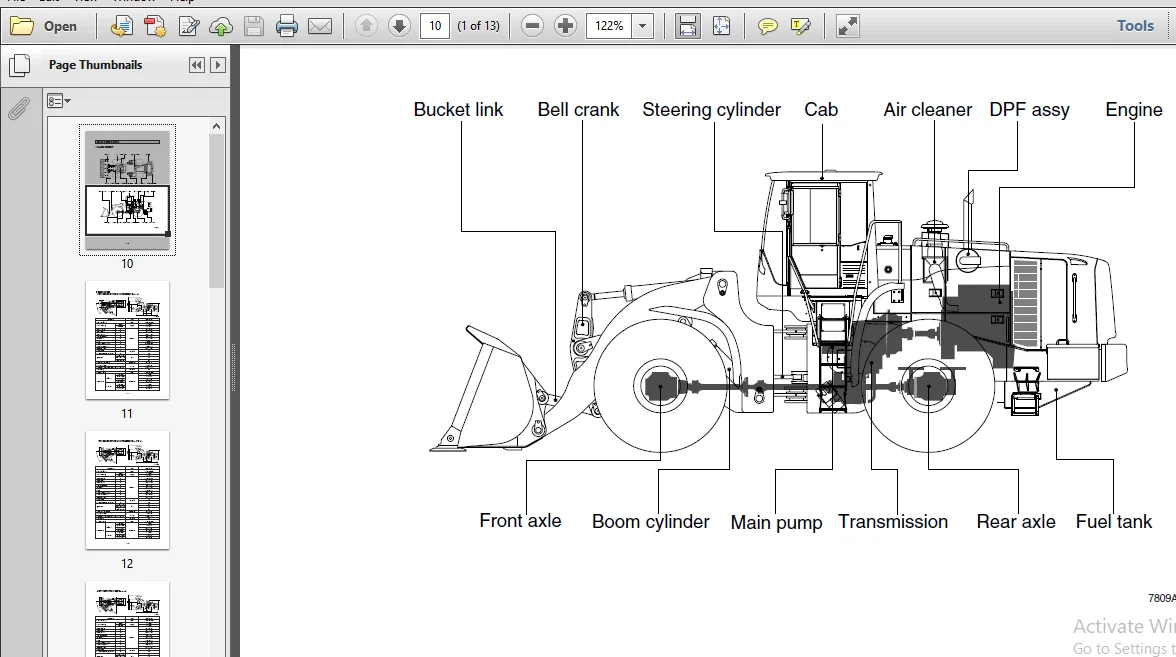Open the attachments paperclip panel

[x=19, y=109]
